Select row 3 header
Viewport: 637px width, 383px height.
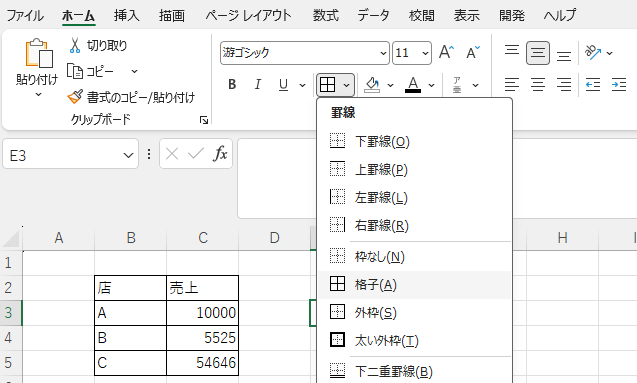[11, 313]
